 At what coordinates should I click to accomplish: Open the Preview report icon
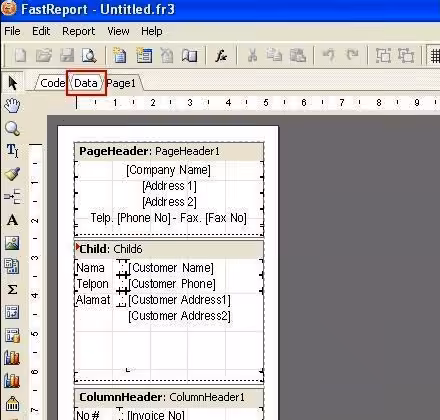89,56
